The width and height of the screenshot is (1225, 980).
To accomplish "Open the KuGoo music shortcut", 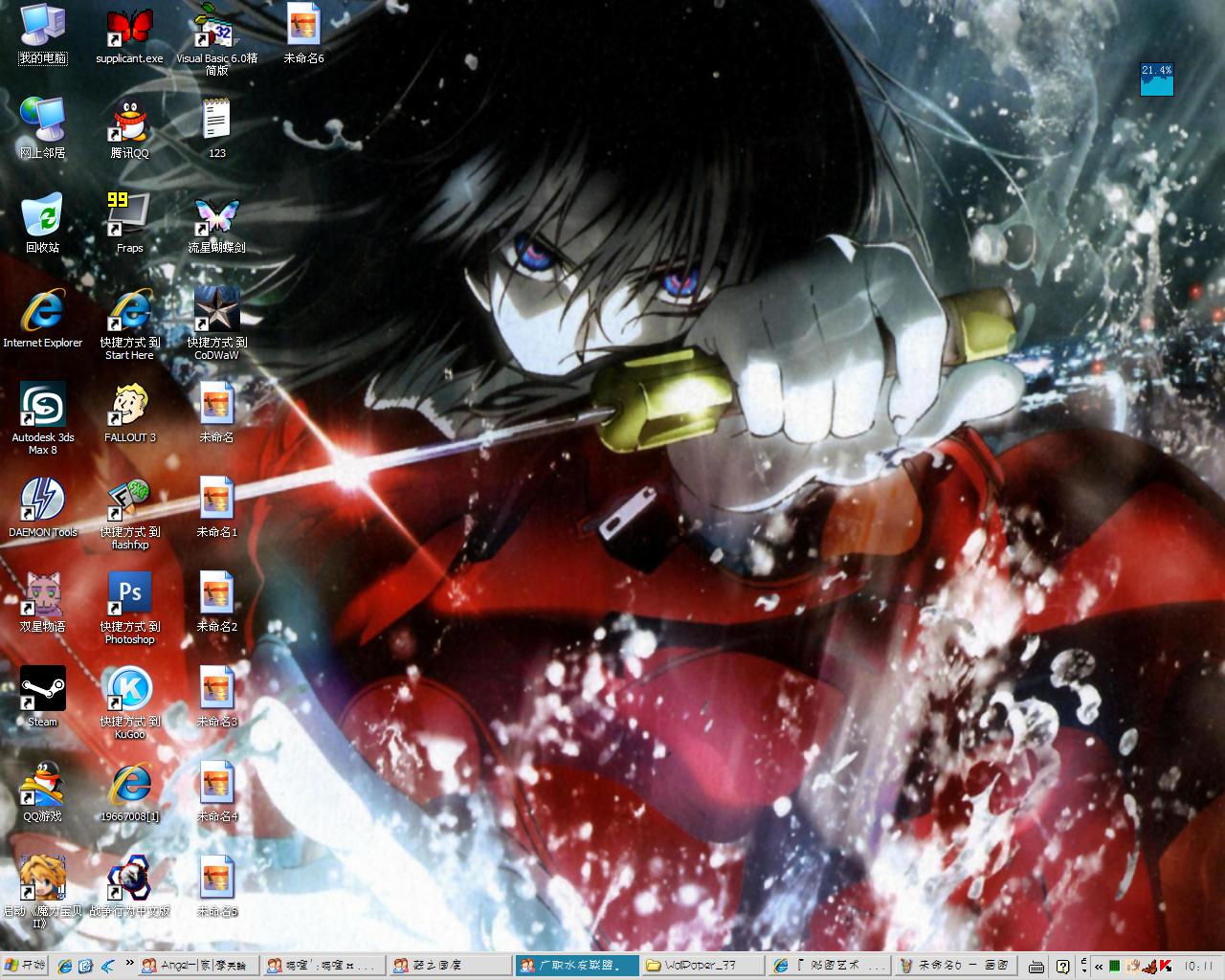I will click(129, 702).
